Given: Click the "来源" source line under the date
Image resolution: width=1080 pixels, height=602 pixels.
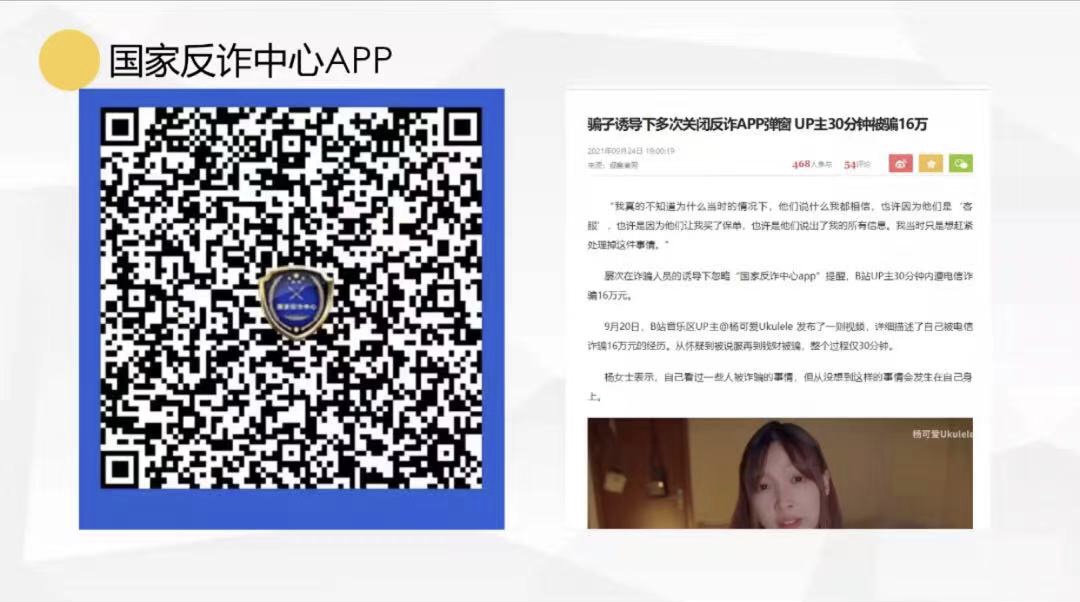Looking at the screenshot, I should pyautogui.click(x=613, y=165).
